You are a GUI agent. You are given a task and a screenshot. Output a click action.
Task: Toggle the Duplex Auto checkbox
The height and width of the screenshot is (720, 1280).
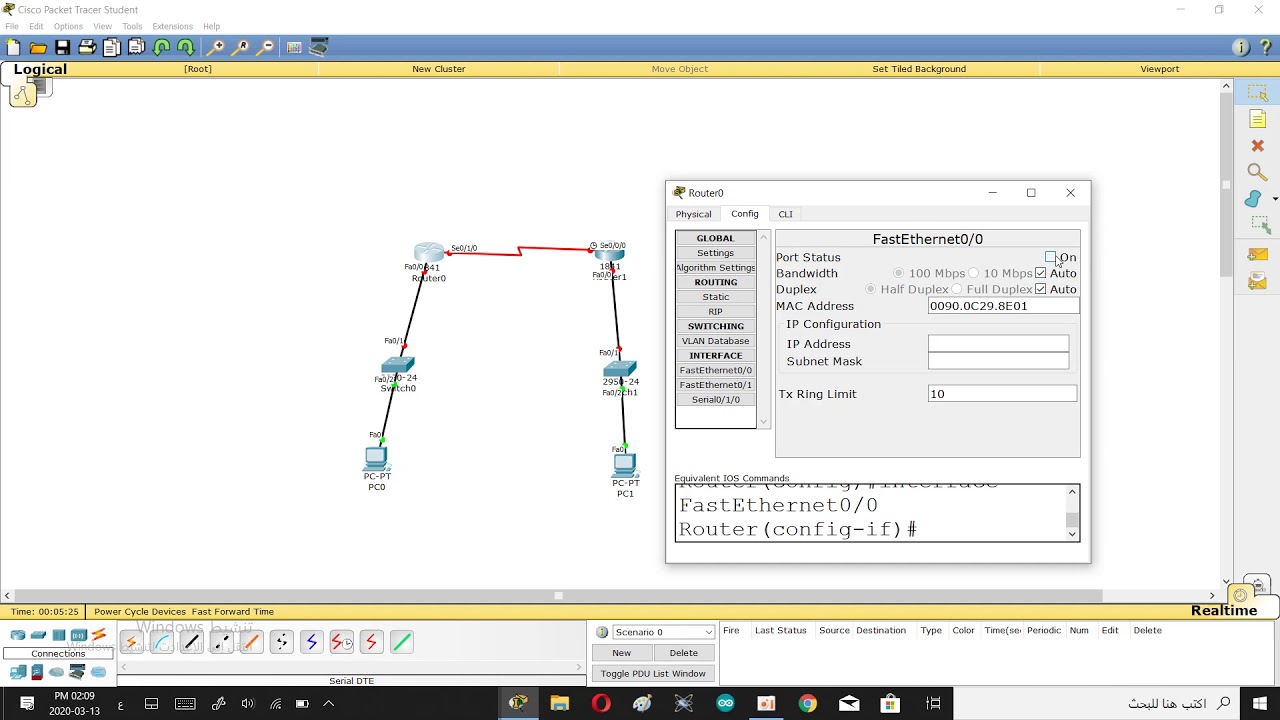point(1041,289)
